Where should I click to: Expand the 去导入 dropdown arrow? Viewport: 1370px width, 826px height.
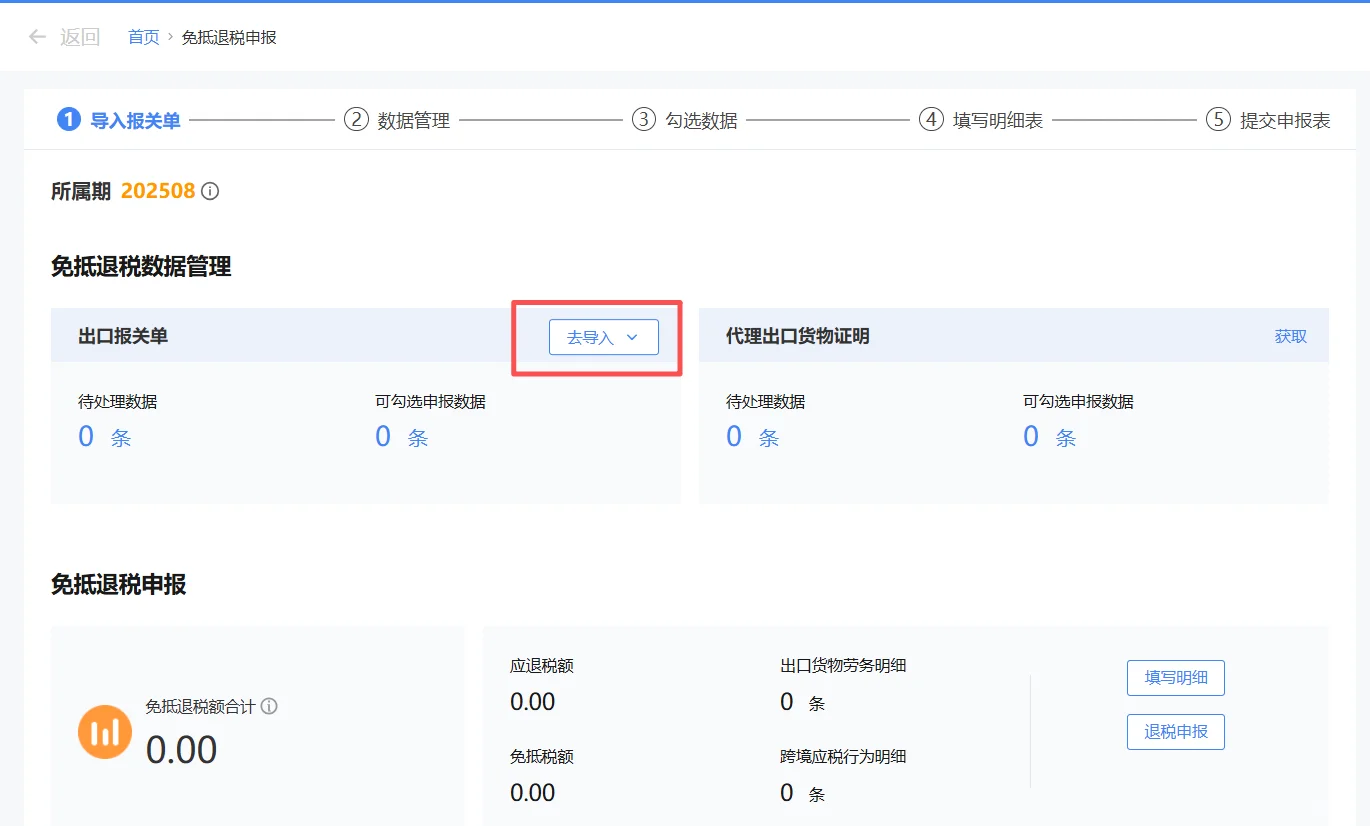coord(631,337)
